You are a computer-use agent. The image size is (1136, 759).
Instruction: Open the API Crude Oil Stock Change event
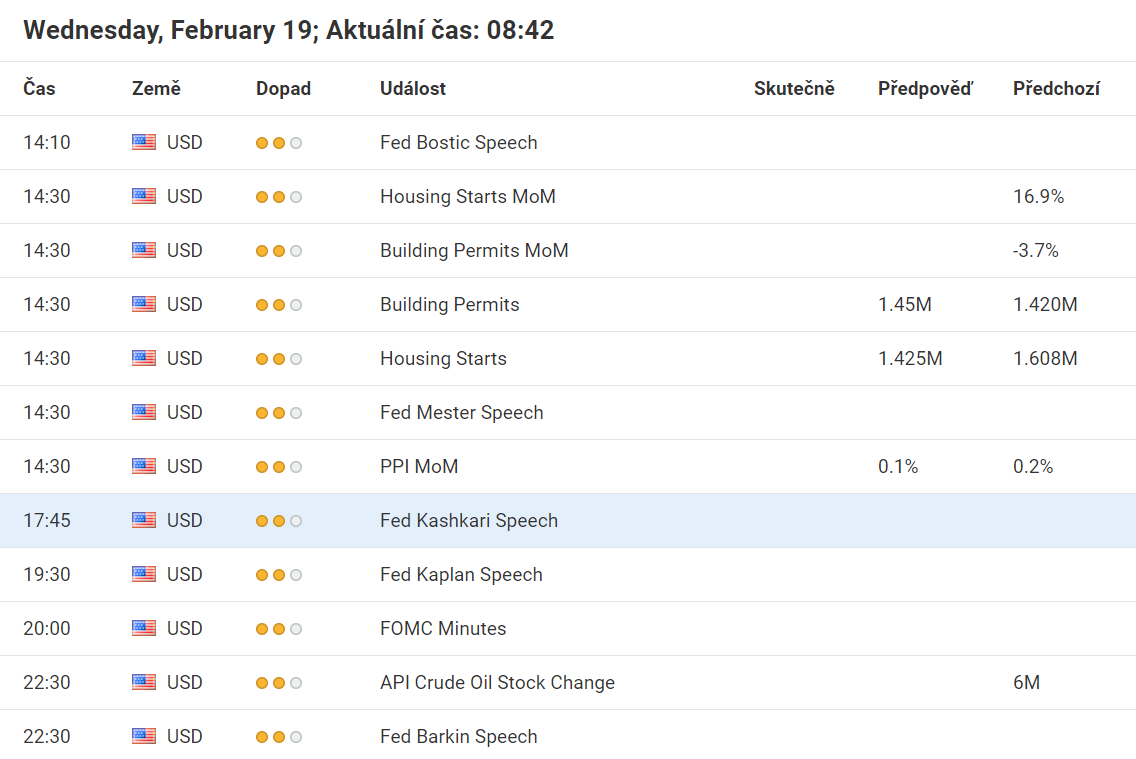click(497, 682)
